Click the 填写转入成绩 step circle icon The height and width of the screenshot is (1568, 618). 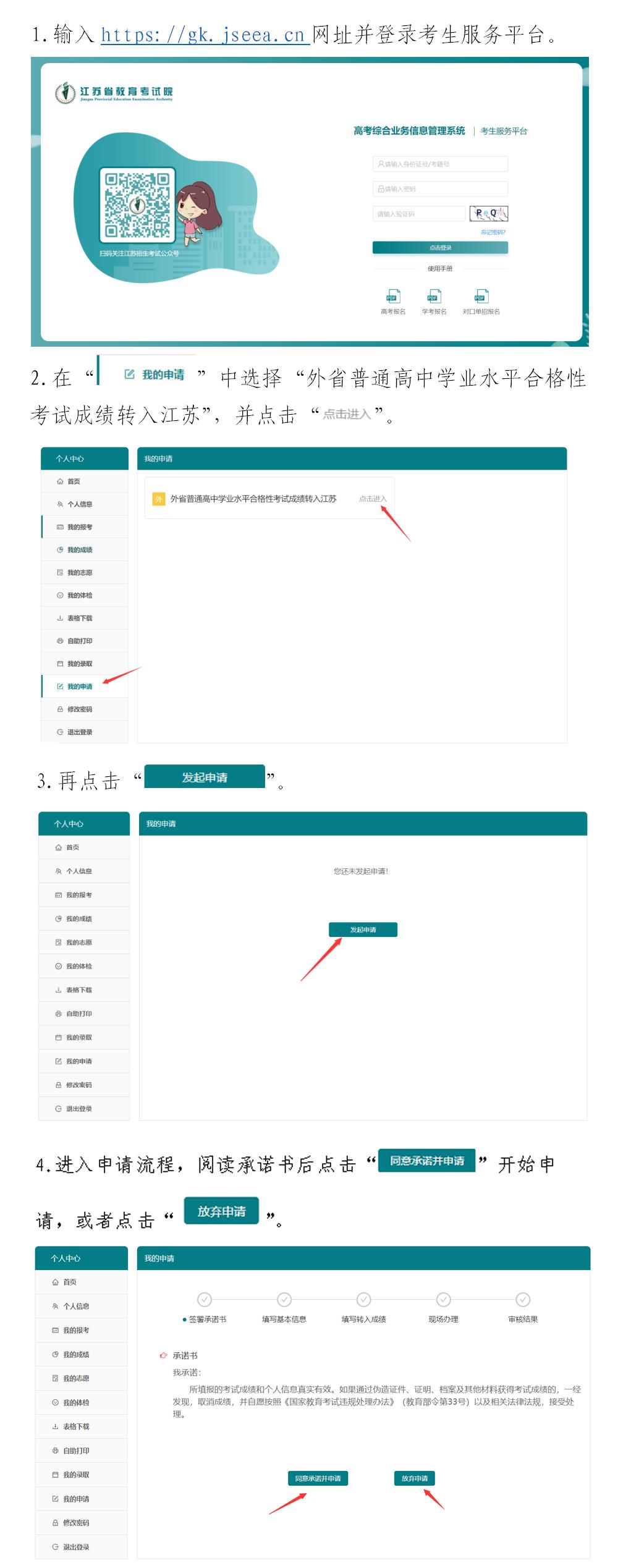(364, 1300)
